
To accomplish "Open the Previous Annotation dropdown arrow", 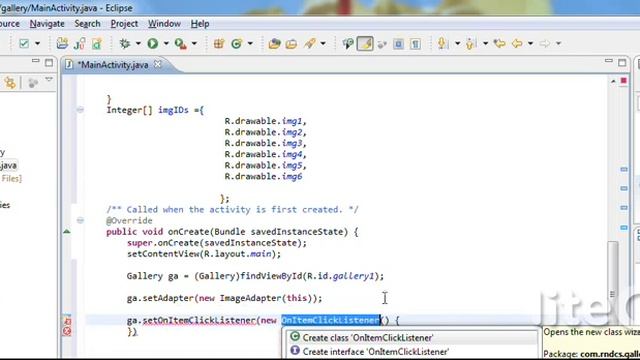I will coord(485,43).
